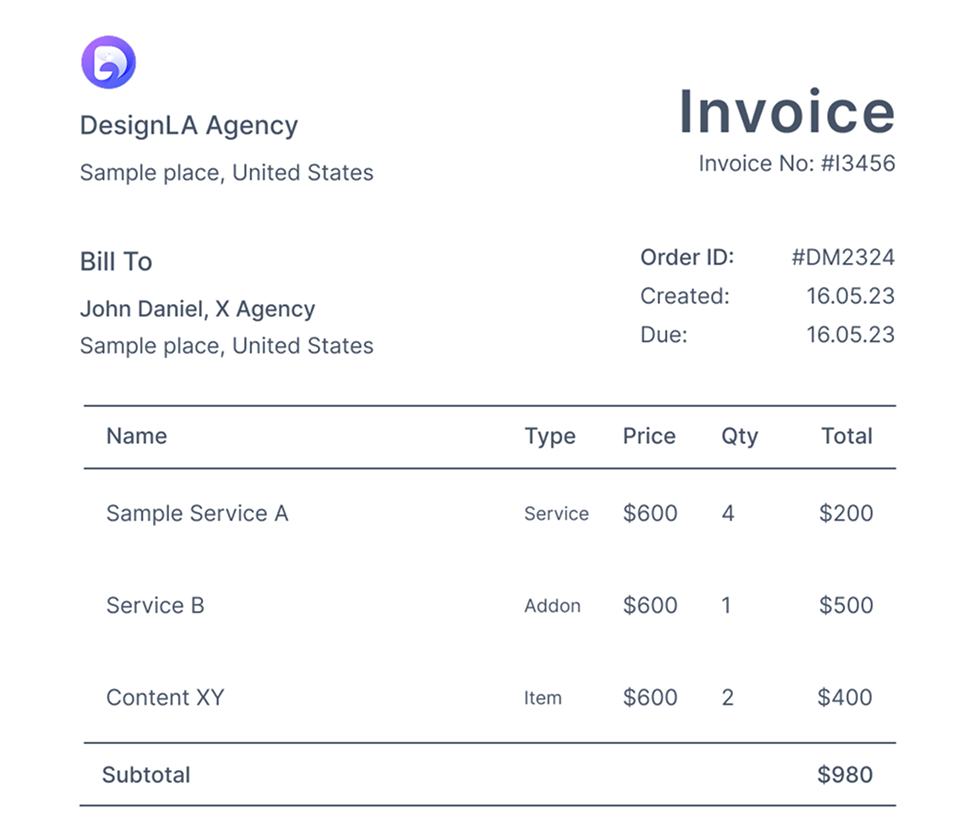Click the Due date value
The image size is (970, 832).
[850, 335]
